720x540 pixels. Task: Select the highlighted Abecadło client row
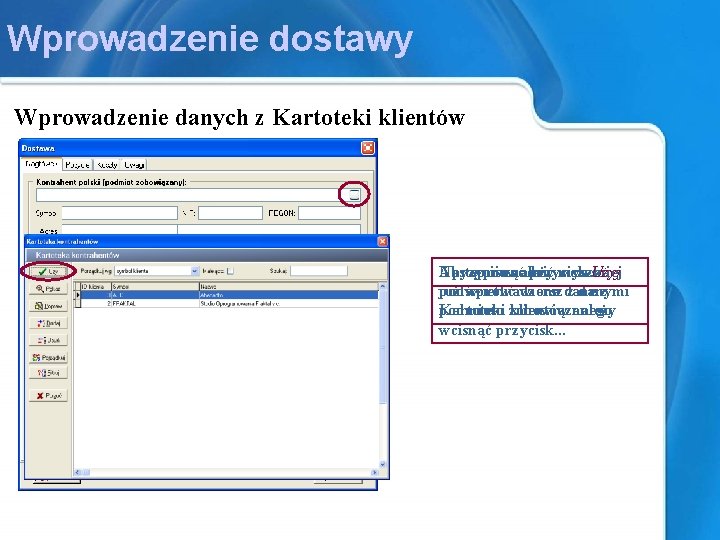point(229,295)
